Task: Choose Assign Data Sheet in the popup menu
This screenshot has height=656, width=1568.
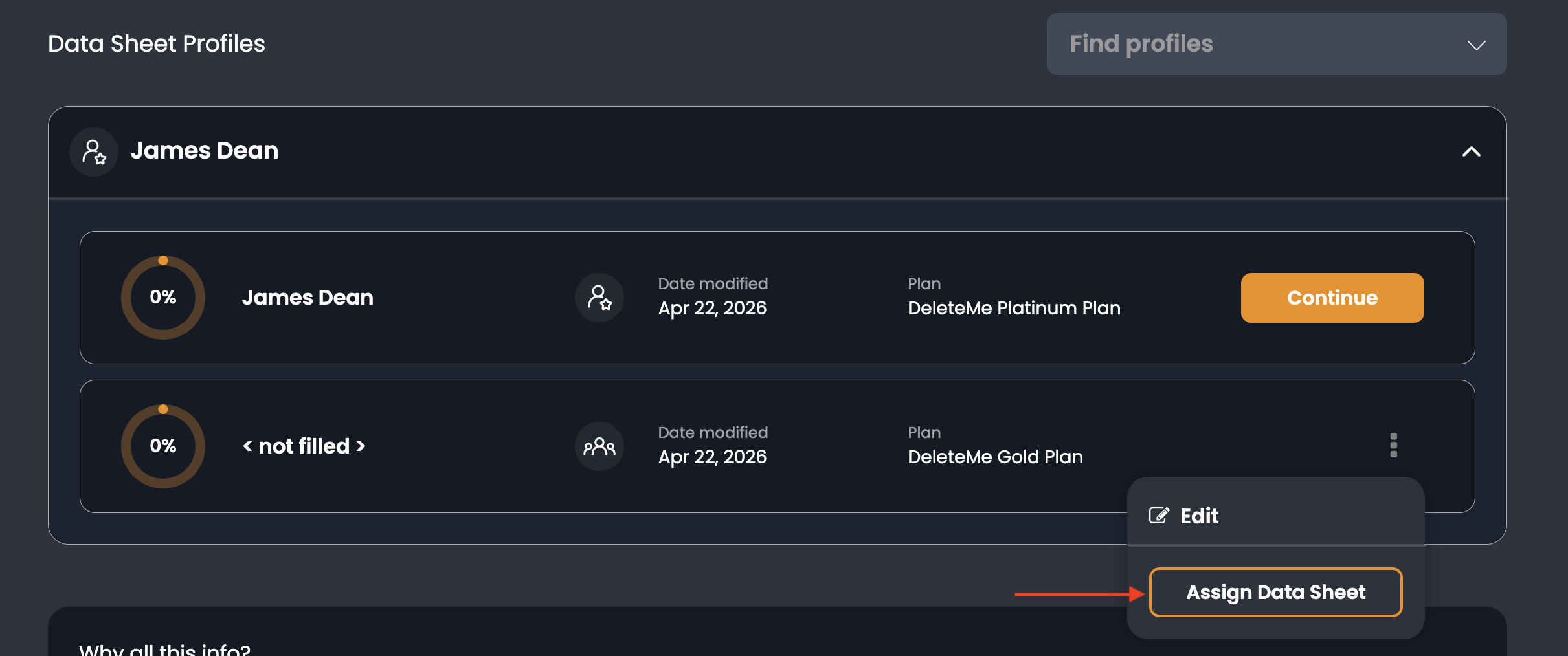Action: [1275, 592]
